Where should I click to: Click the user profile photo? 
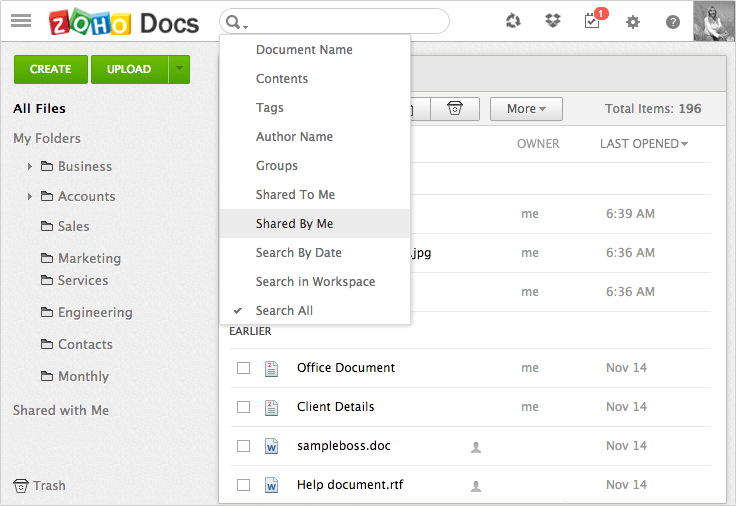point(714,21)
